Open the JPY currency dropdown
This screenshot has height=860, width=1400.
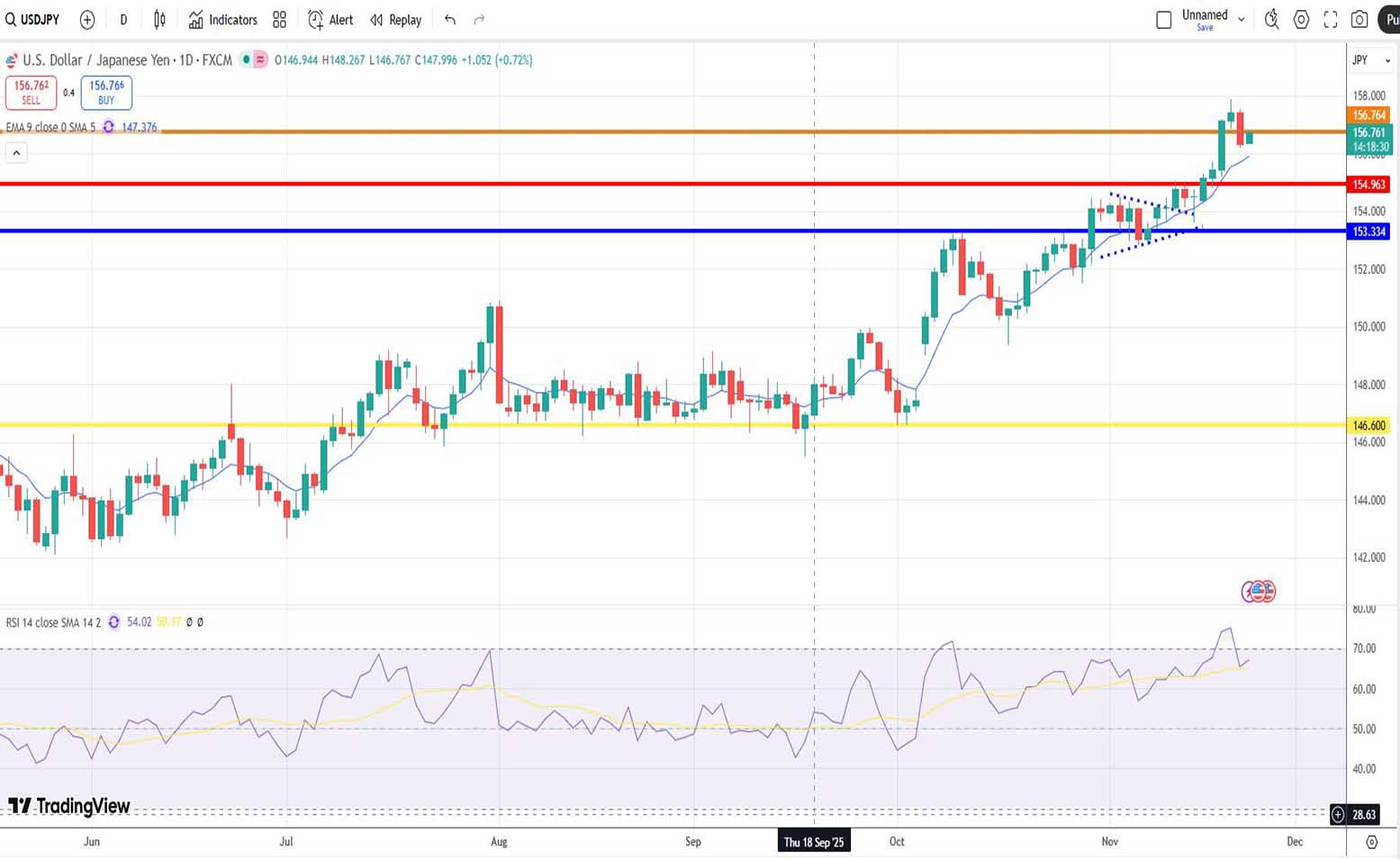(x=1370, y=60)
